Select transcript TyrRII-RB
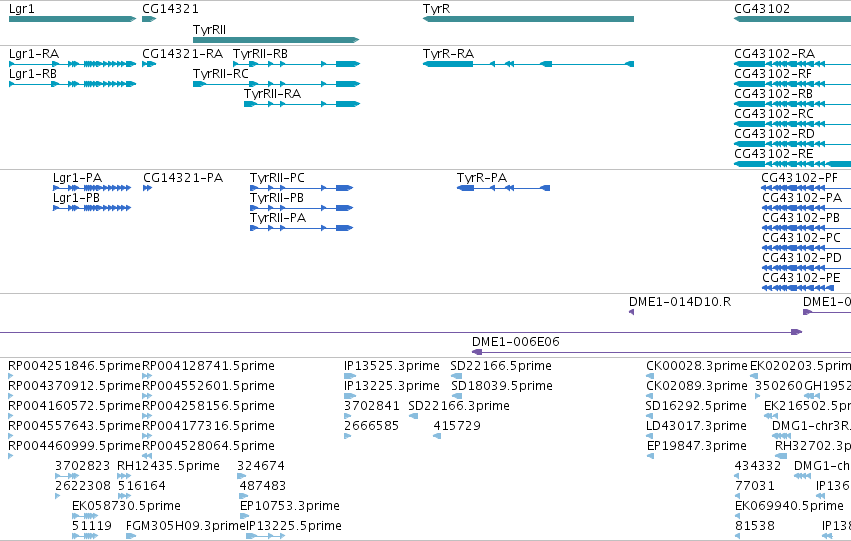The image size is (851, 541). pyautogui.click(x=261, y=54)
